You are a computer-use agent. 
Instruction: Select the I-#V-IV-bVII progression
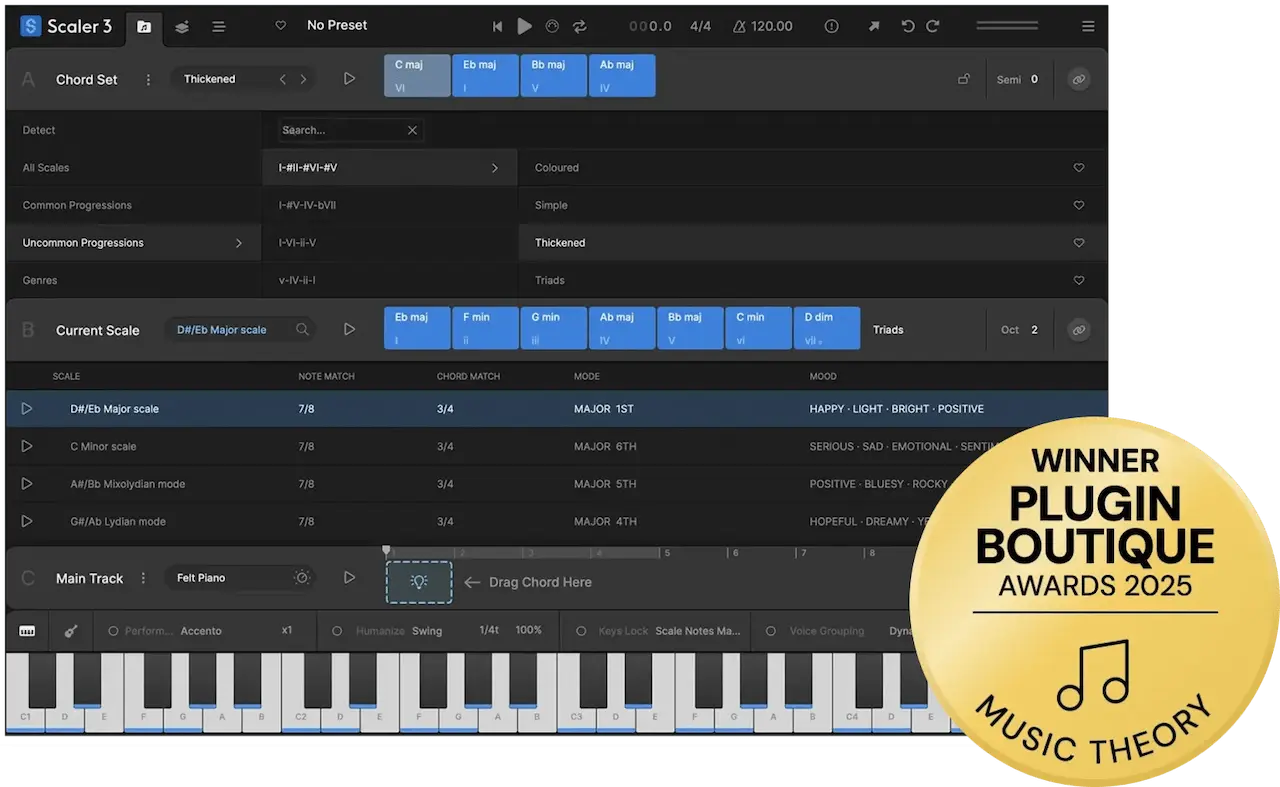(390, 205)
